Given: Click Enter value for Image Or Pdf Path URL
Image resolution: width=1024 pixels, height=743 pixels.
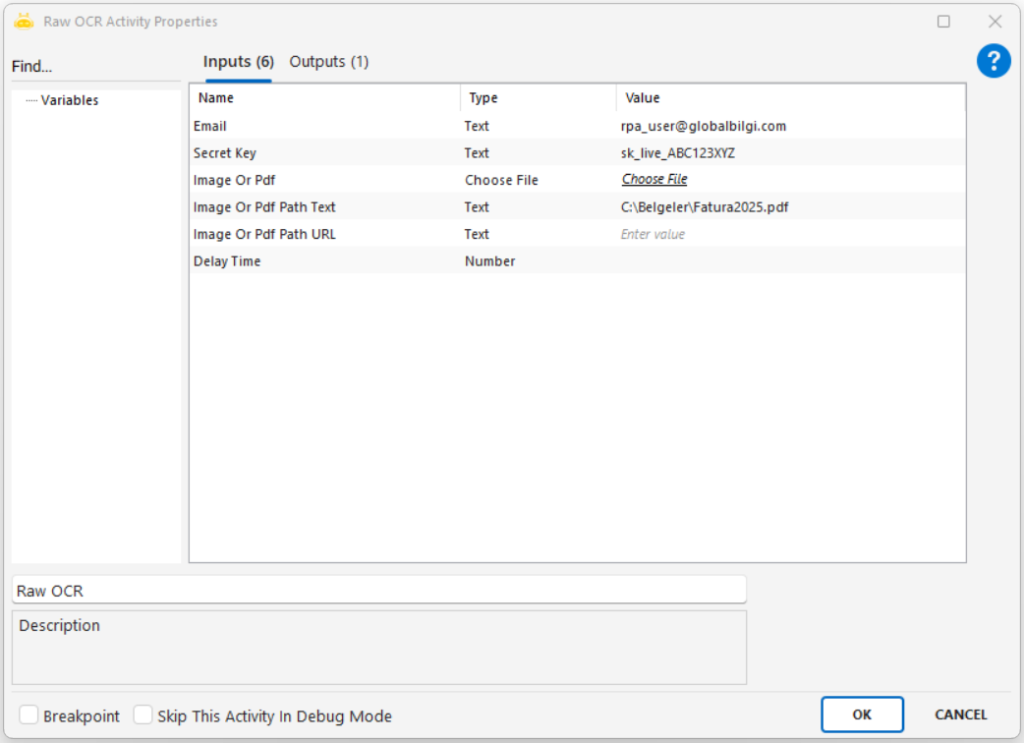Looking at the screenshot, I should [653, 234].
